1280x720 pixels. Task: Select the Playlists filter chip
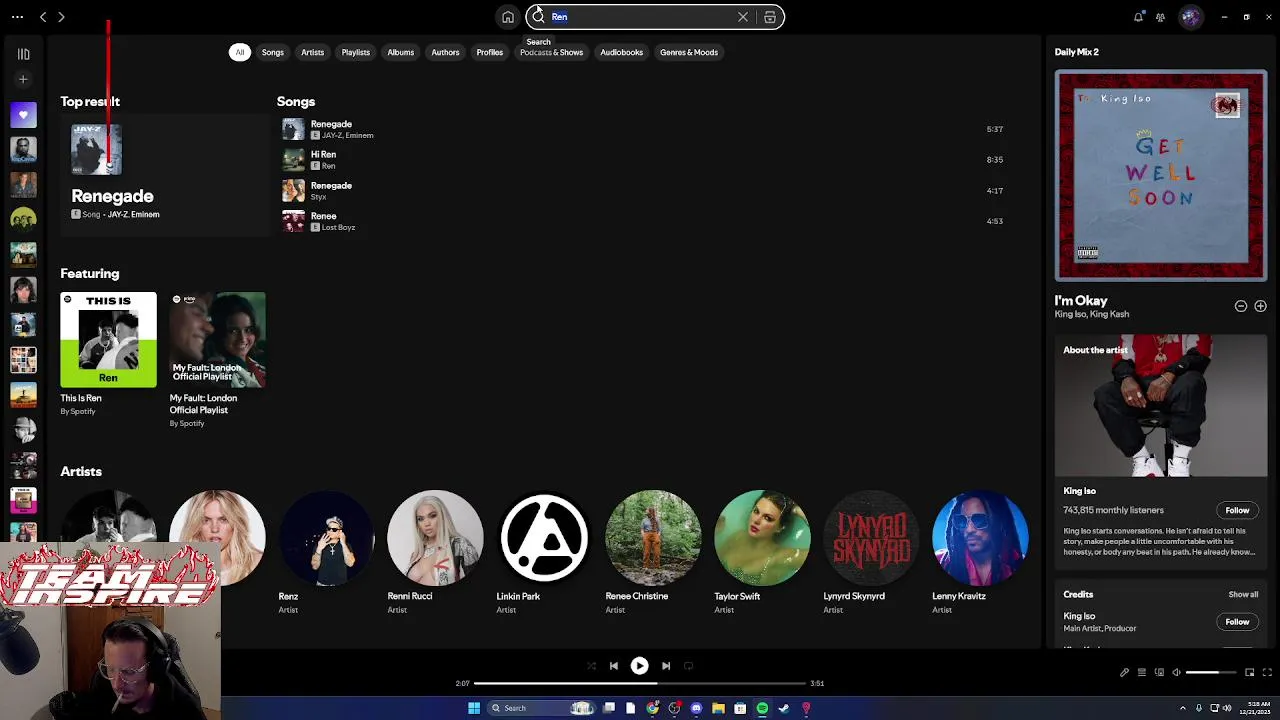(x=356, y=52)
